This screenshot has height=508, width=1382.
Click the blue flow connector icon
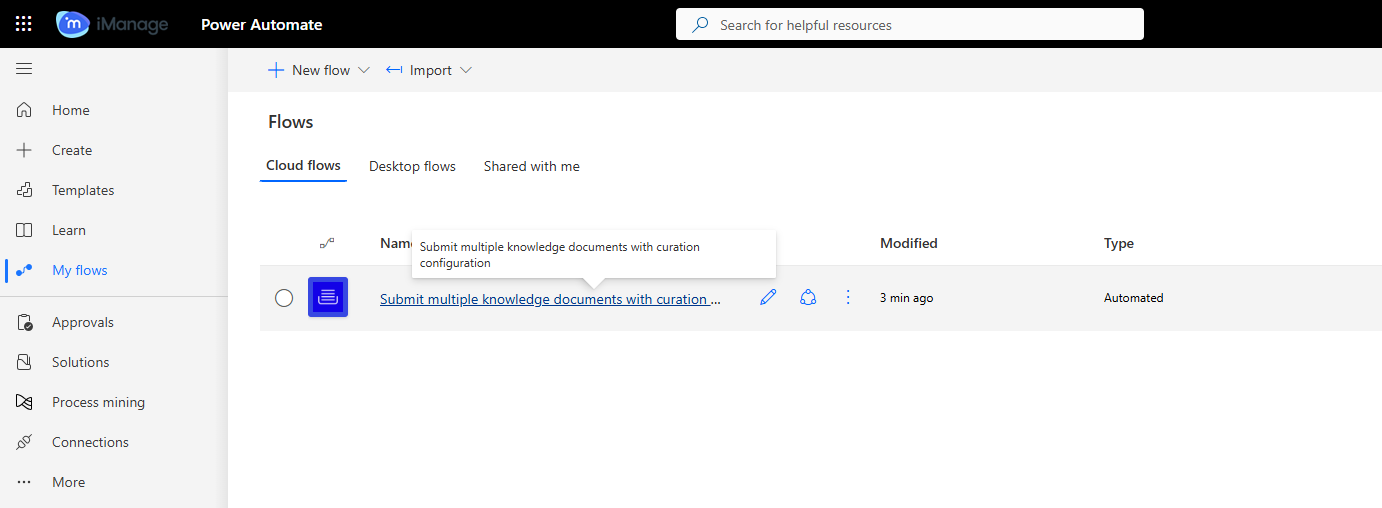click(328, 297)
